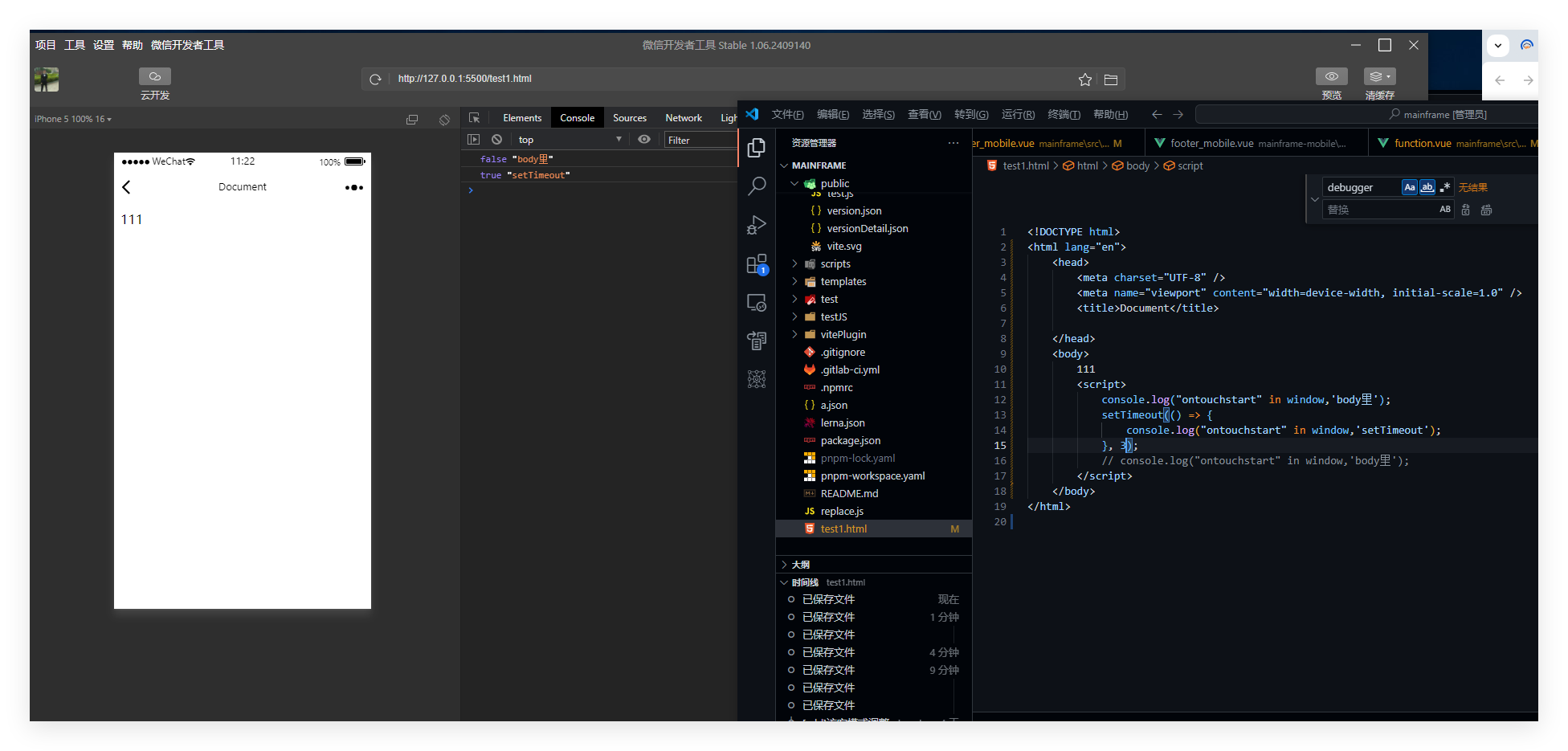Open Run and Debug view
This screenshot has height=751, width=1568.
click(x=757, y=225)
